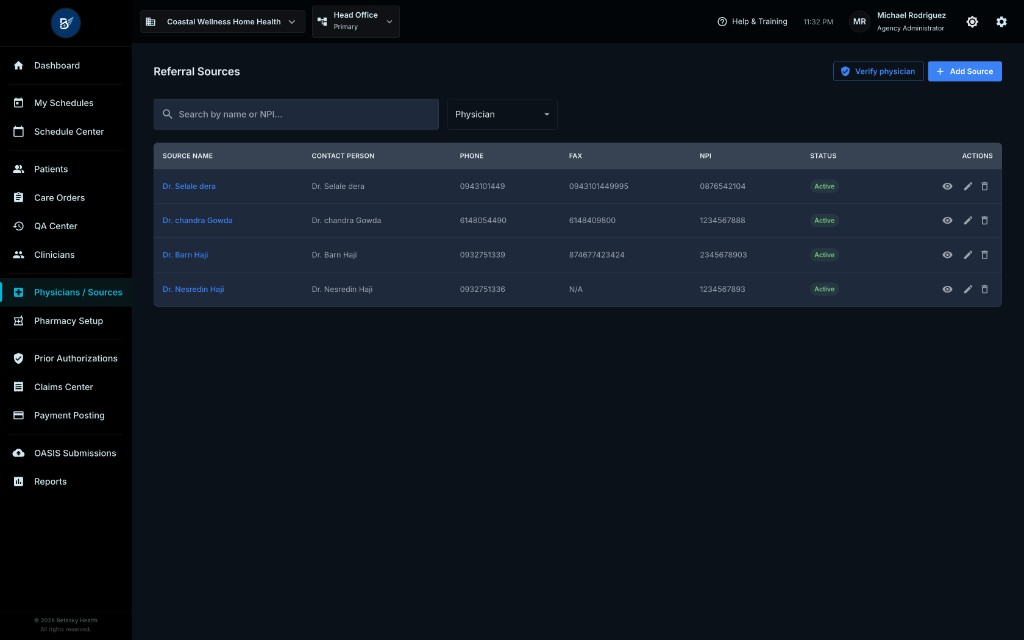Open QA Center
Image resolution: width=1024 pixels, height=640 pixels.
(66, 226)
